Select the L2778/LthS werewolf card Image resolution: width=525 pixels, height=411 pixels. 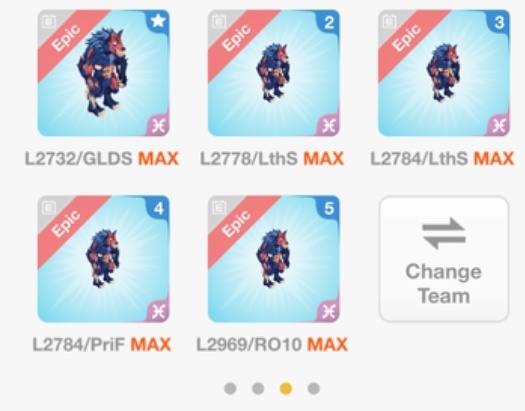(274, 73)
